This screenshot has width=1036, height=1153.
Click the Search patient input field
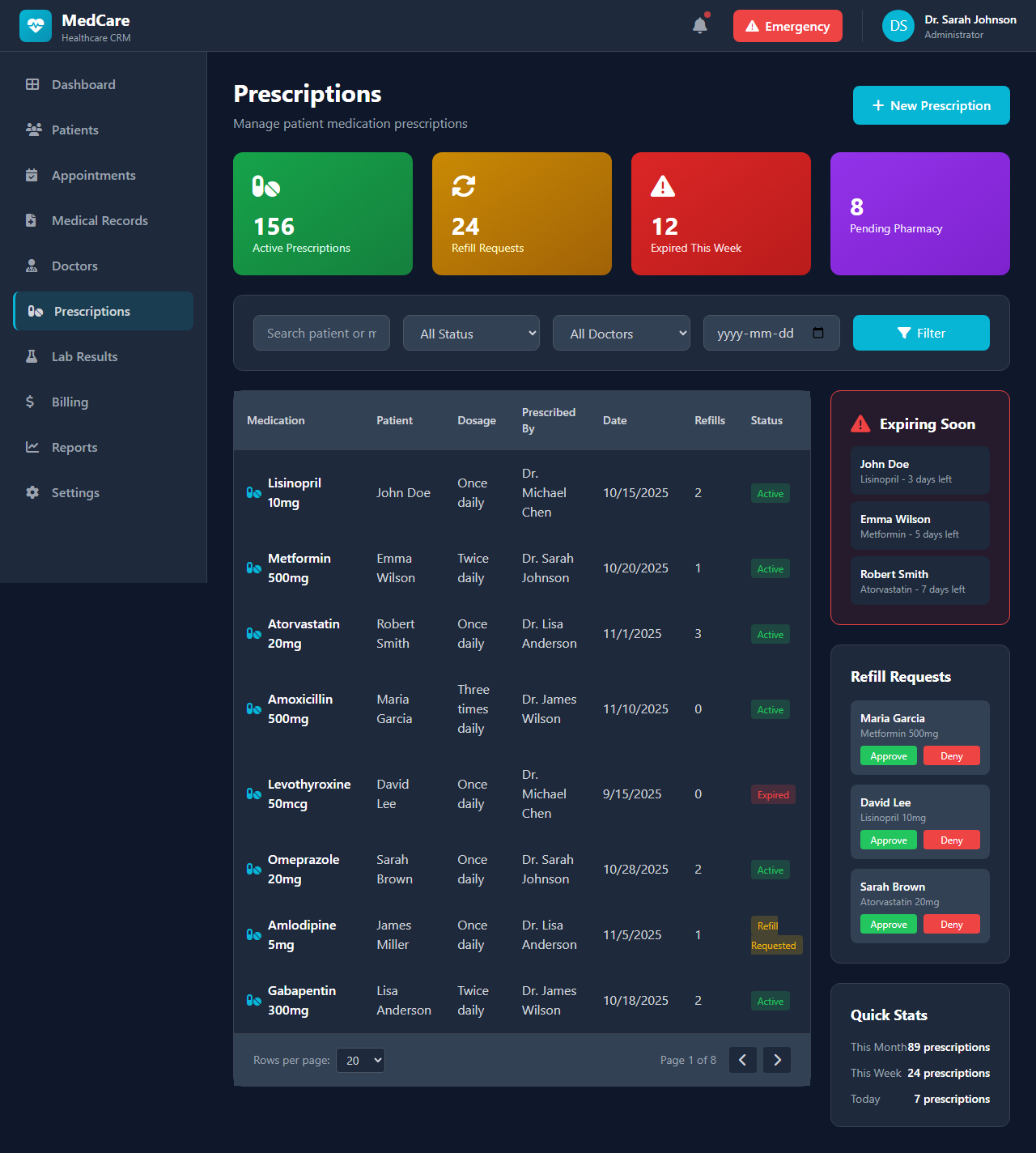pyautogui.click(x=321, y=333)
